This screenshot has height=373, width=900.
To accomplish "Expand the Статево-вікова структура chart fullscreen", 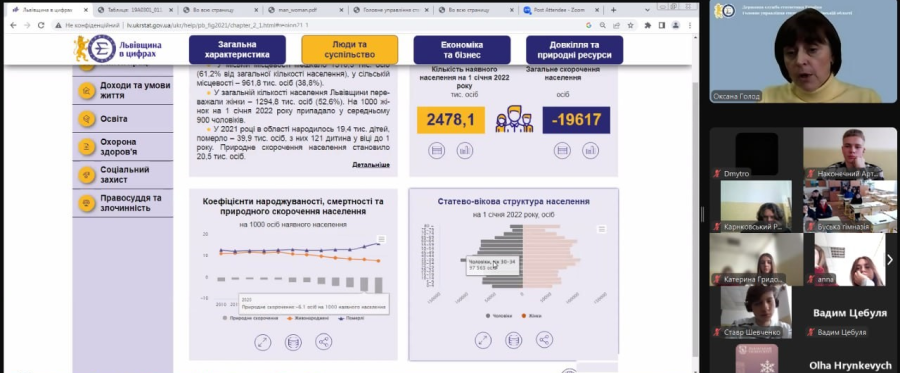I will tap(483, 340).
